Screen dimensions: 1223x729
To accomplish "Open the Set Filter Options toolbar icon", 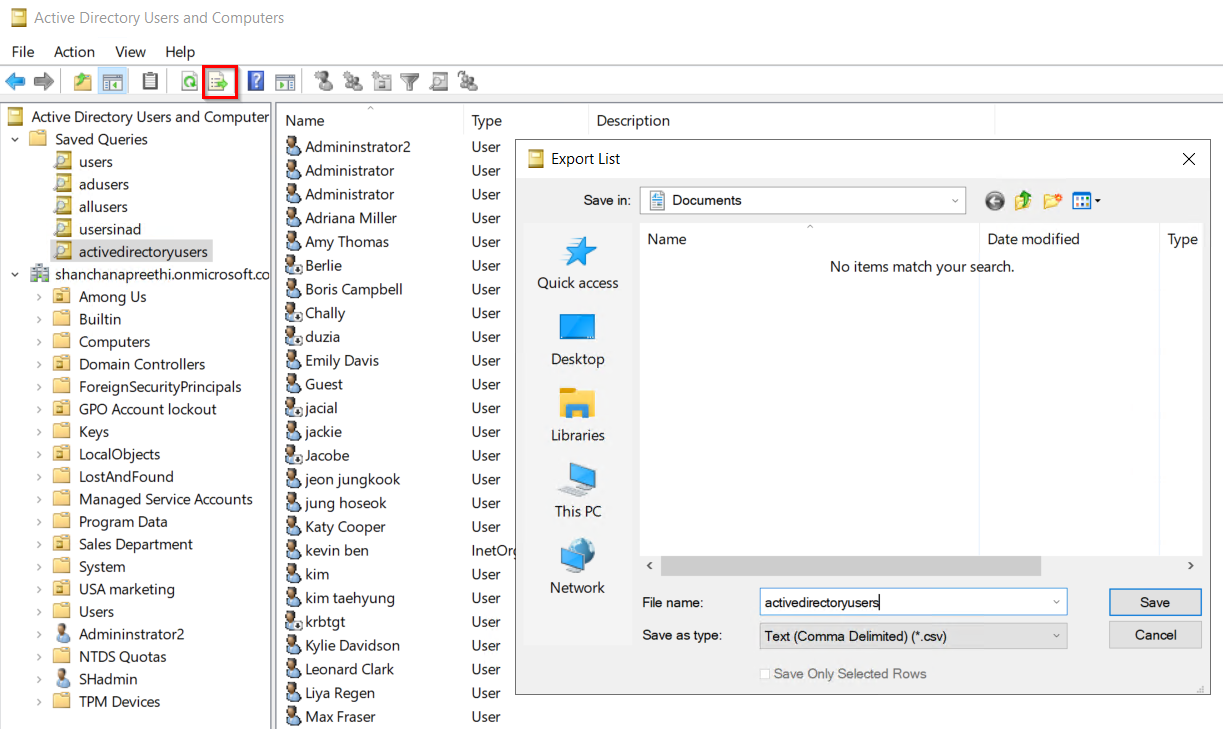I will pyautogui.click(x=411, y=81).
